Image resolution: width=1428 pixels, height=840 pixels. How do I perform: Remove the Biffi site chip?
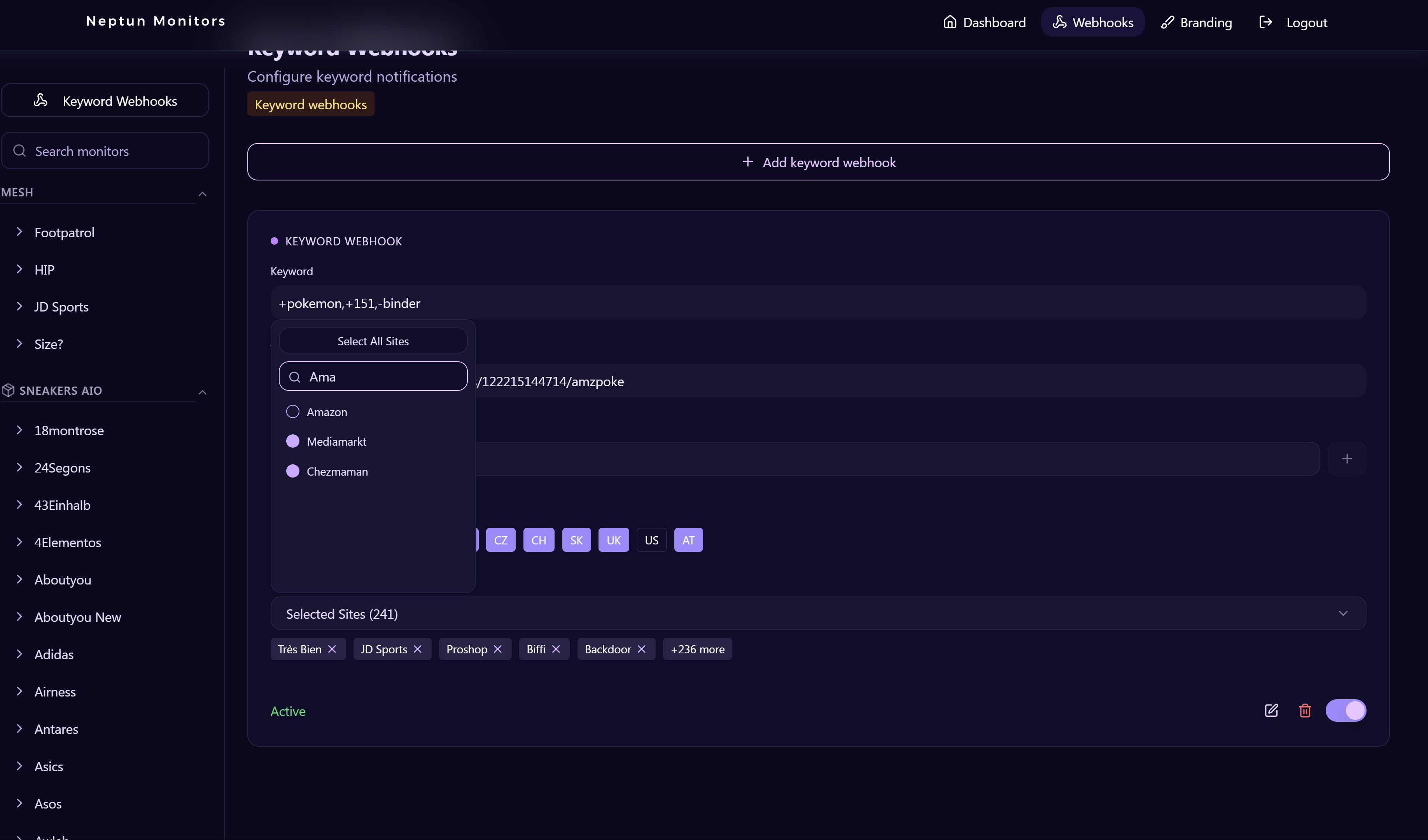pos(556,649)
